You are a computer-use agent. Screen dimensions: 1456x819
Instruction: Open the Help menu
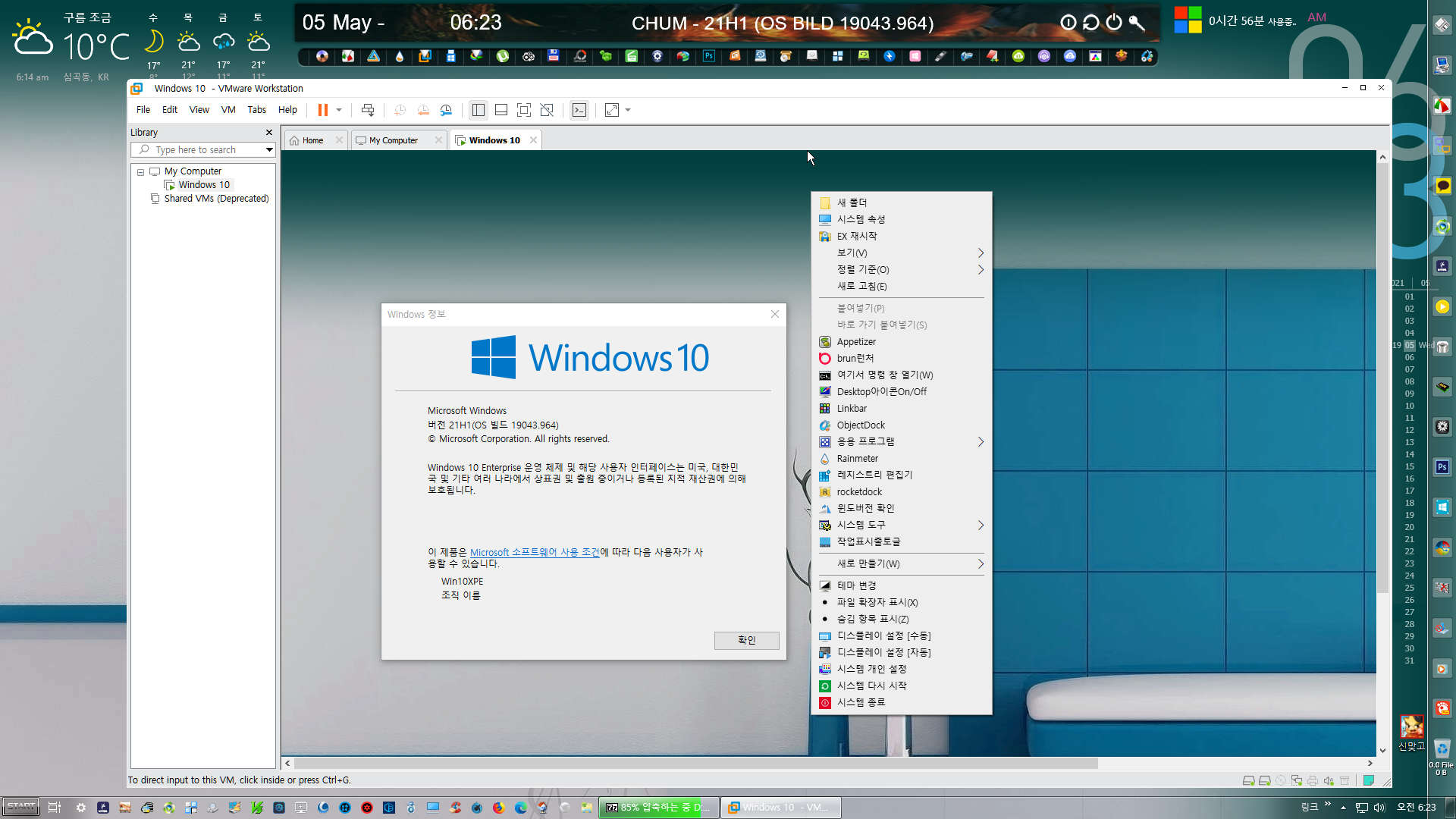(287, 109)
